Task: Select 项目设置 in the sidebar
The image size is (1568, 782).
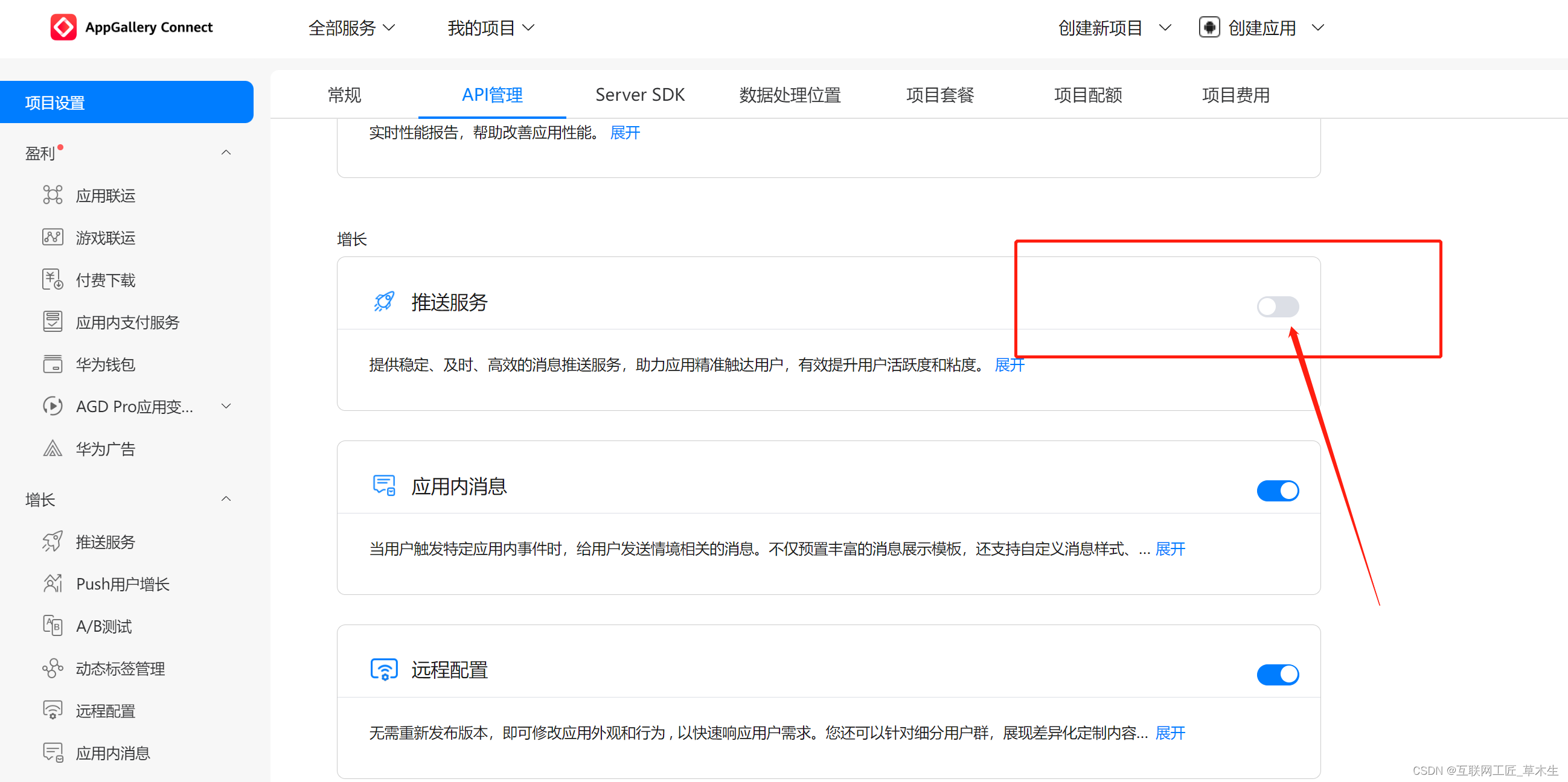Action: (127, 102)
